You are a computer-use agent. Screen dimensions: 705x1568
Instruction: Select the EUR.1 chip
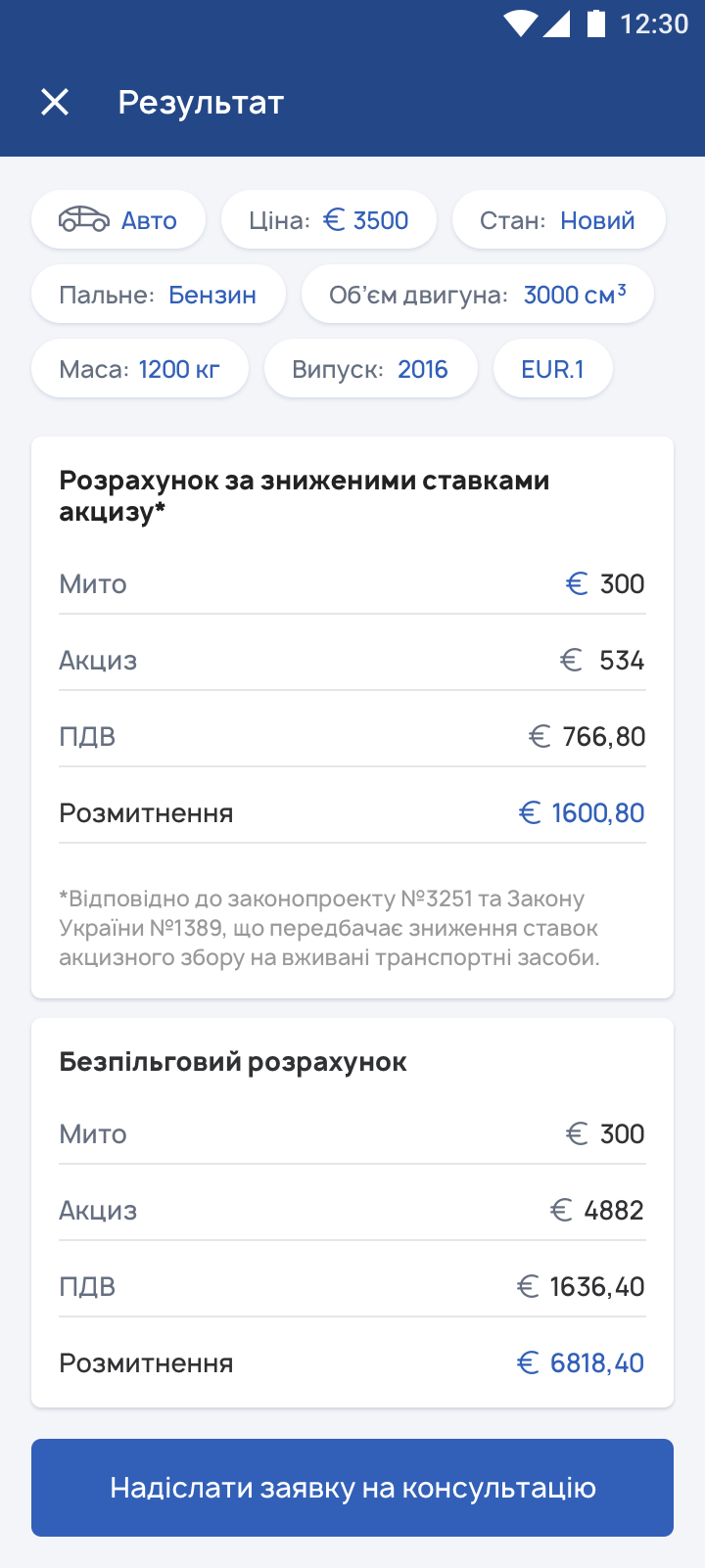click(x=552, y=369)
